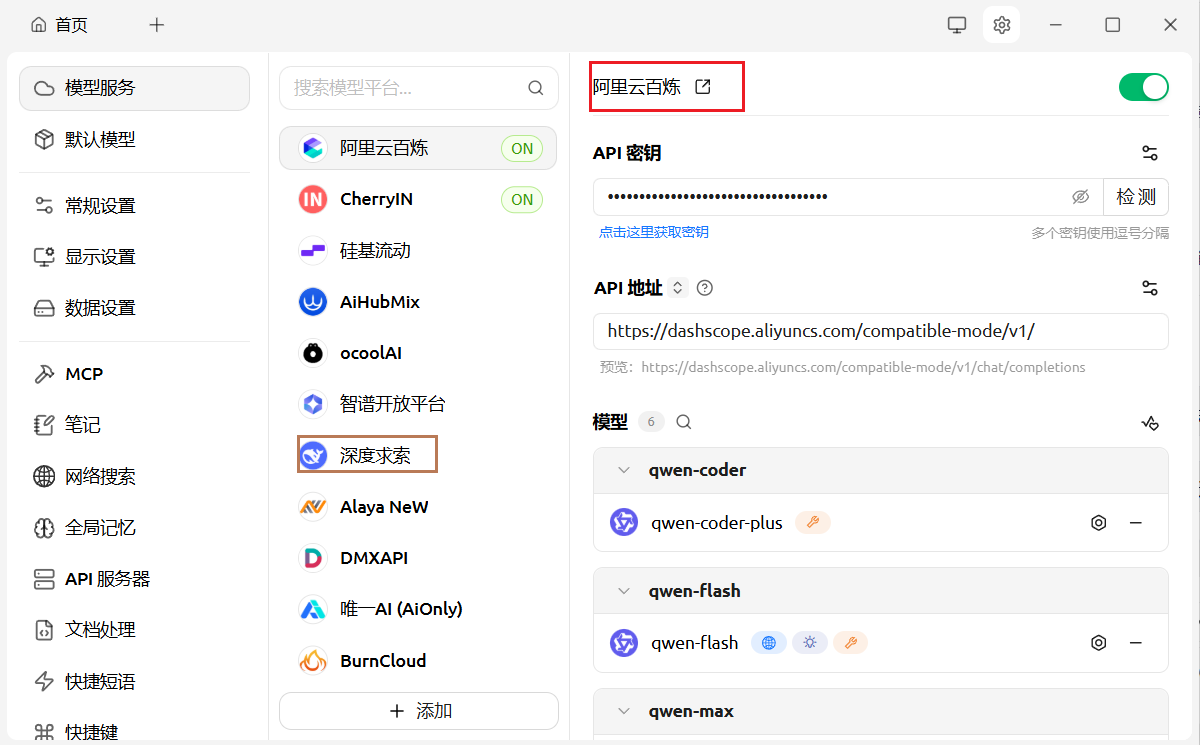Screen dimensions: 1200x745
Task: Click the model health check icon
Action: coord(1150,423)
